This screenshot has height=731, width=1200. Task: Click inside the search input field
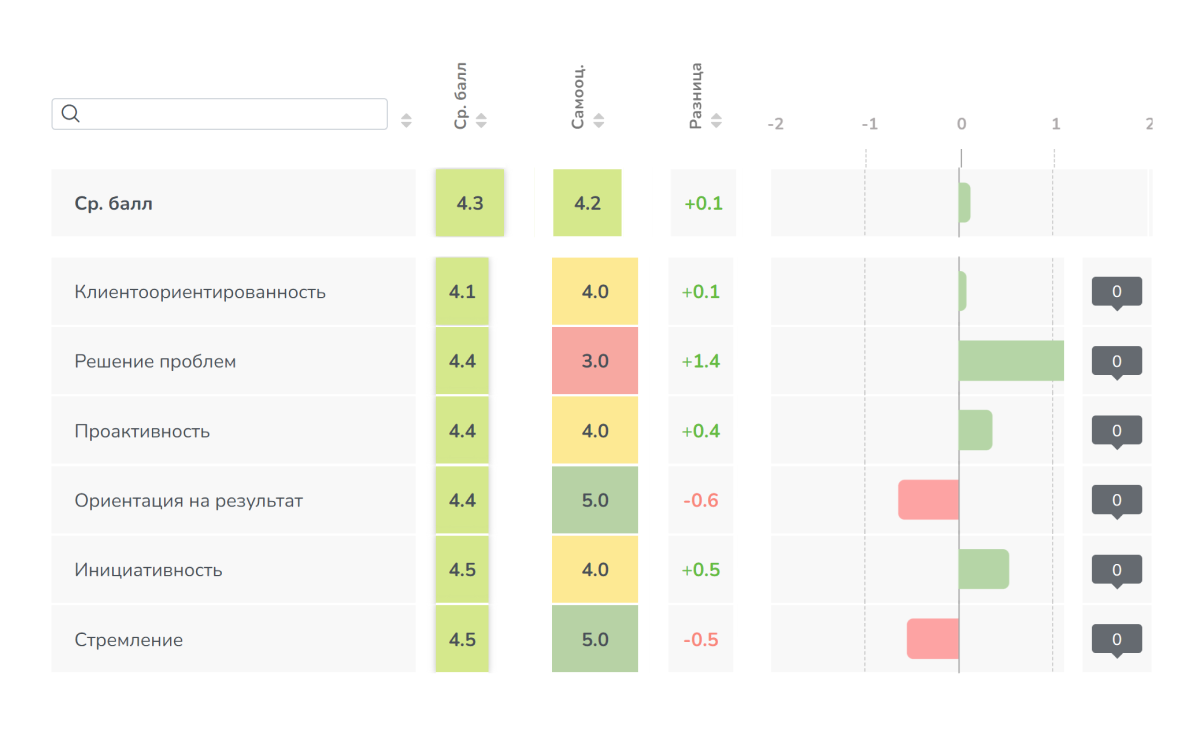[230, 114]
